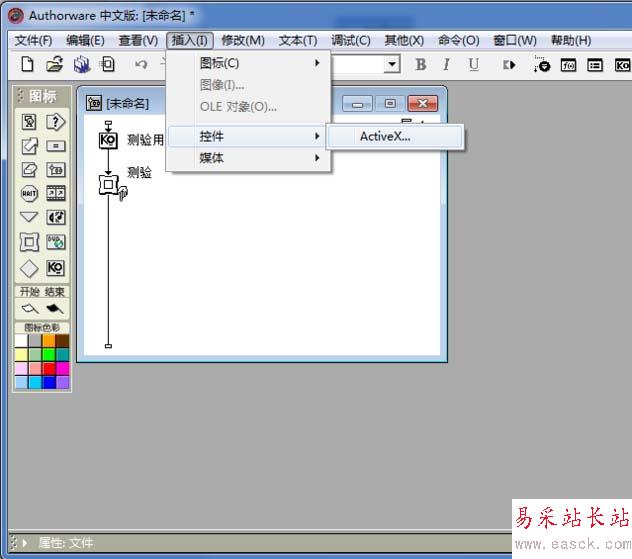Select the Navigate triangle icon
This screenshot has height=559, width=632.
click(x=29, y=217)
